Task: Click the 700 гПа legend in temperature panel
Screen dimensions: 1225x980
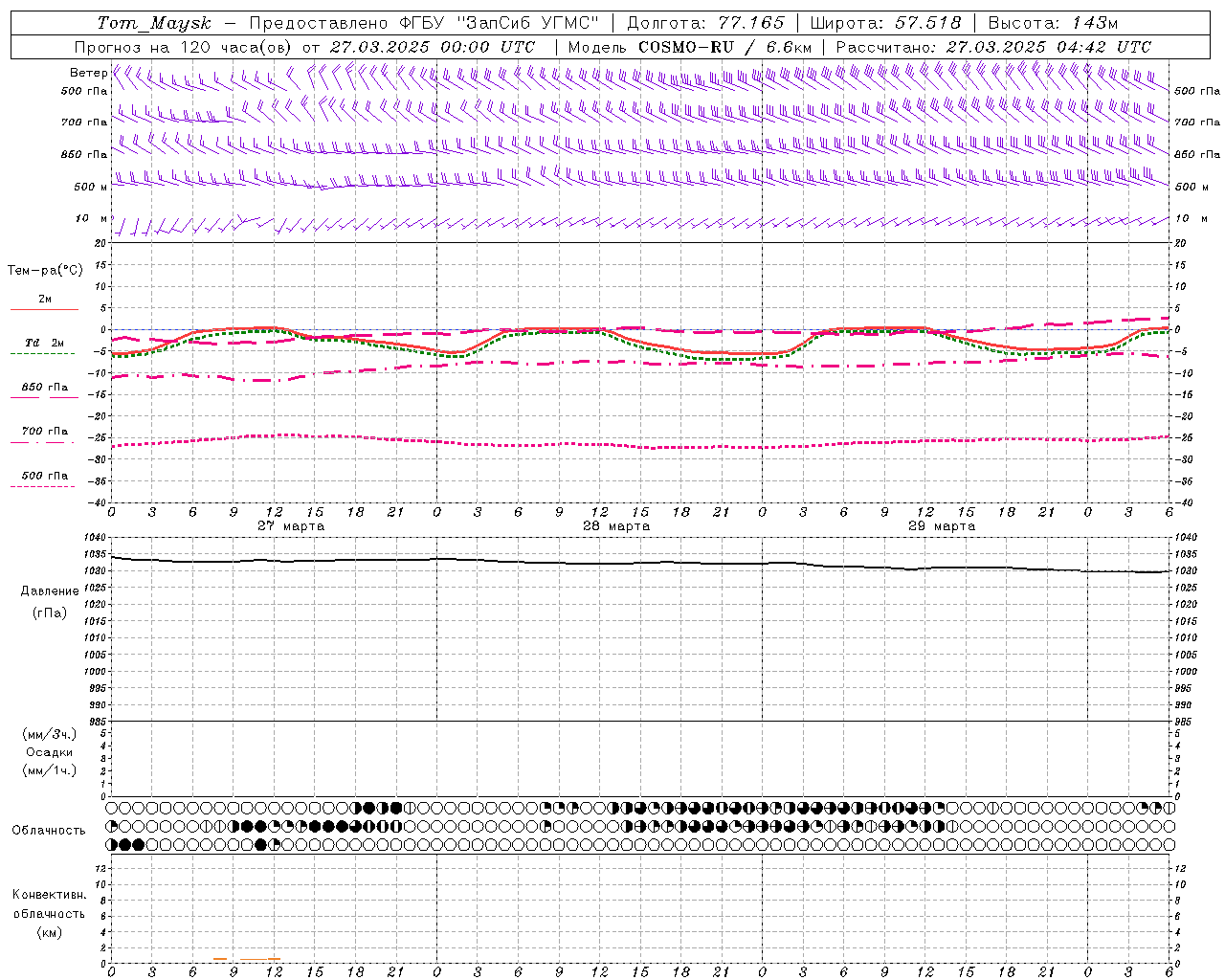Action: tap(45, 431)
